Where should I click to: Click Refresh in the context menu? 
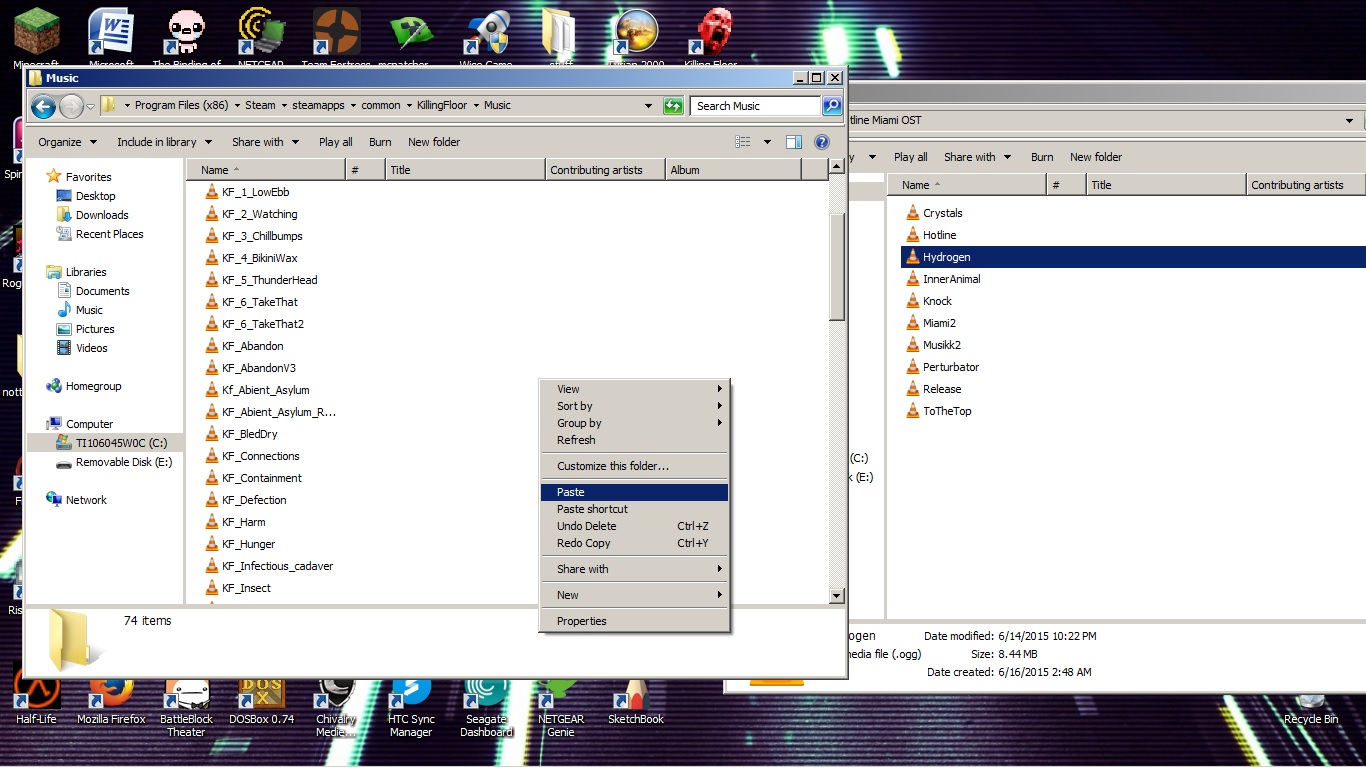pos(634,440)
